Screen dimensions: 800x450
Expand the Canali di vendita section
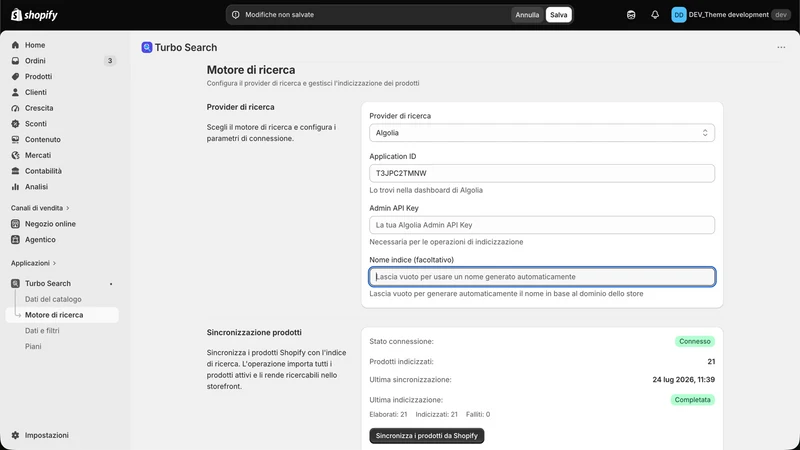pyautogui.click(x=40, y=208)
